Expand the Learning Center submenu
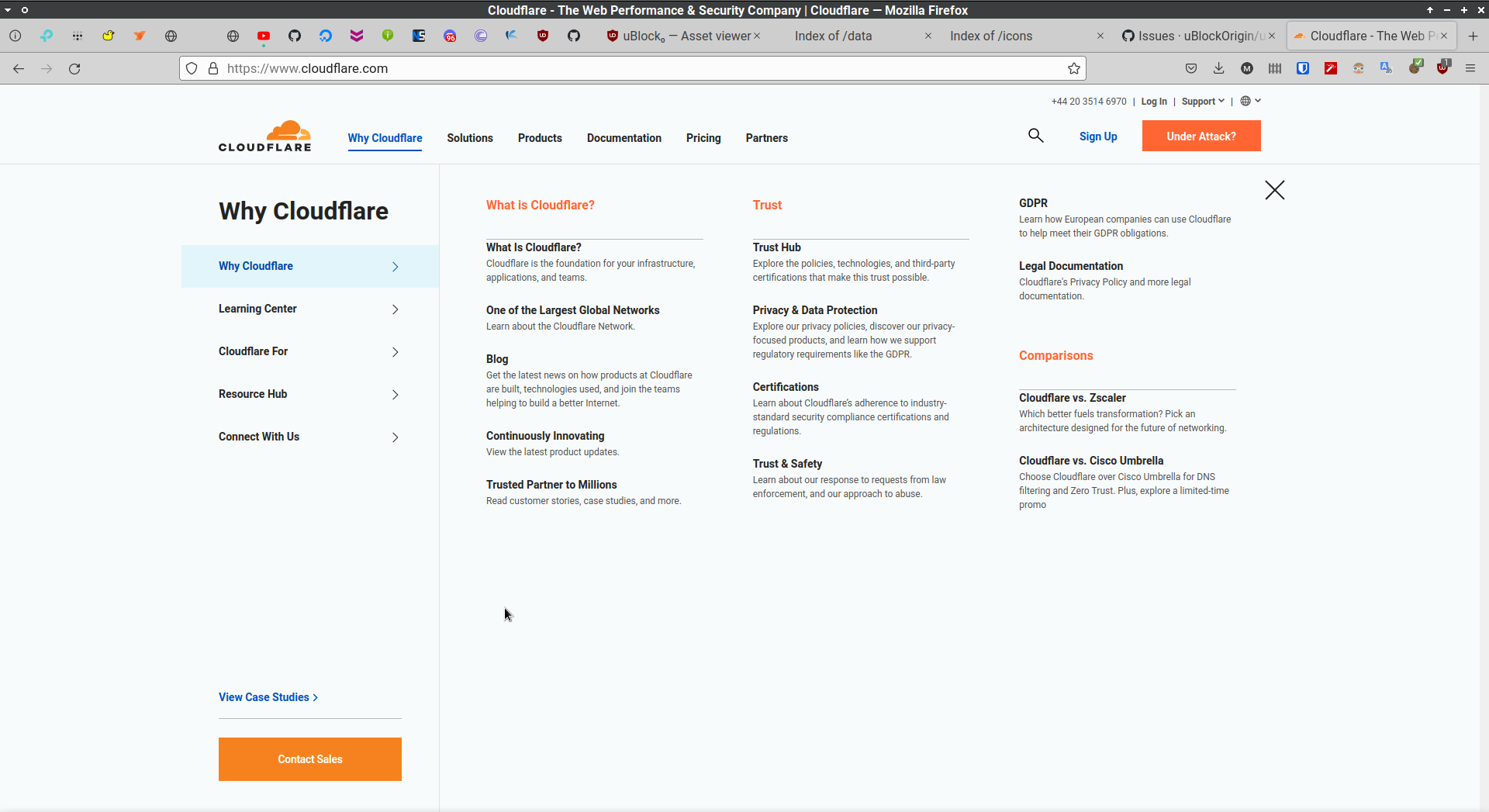Image resolution: width=1489 pixels, height=812 pixels. [x=309, y=309]
